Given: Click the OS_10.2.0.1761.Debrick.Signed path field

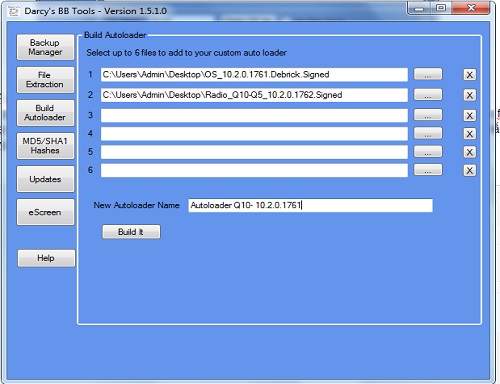Looking at the screenshot, I should (x=254, y=75).
